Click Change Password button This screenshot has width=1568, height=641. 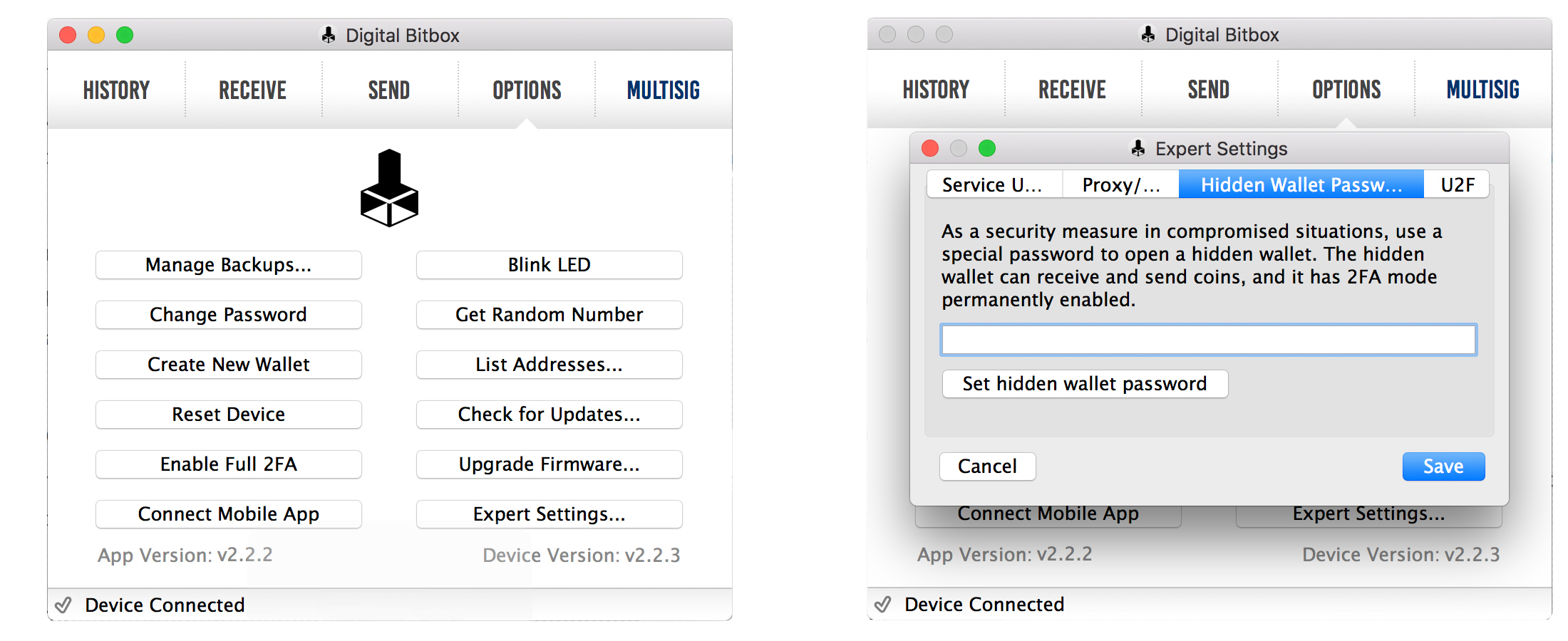coord(229,315)
